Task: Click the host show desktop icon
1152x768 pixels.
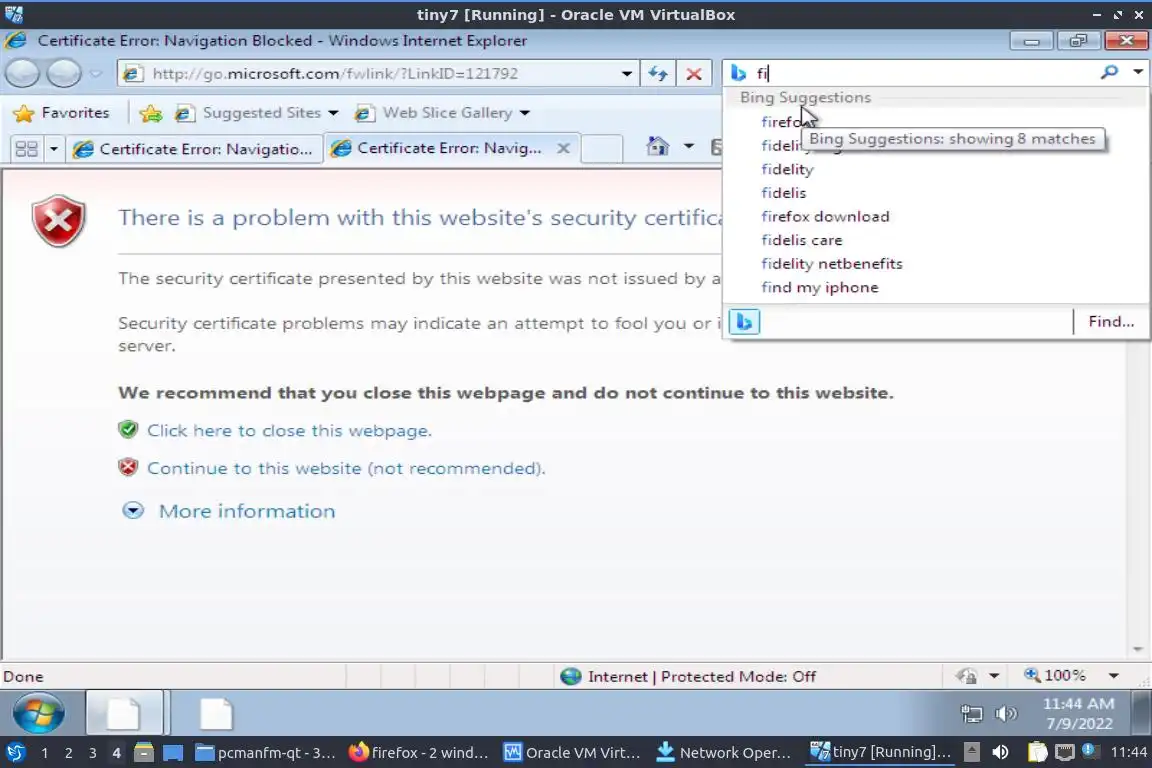Action: coord(173,752)
